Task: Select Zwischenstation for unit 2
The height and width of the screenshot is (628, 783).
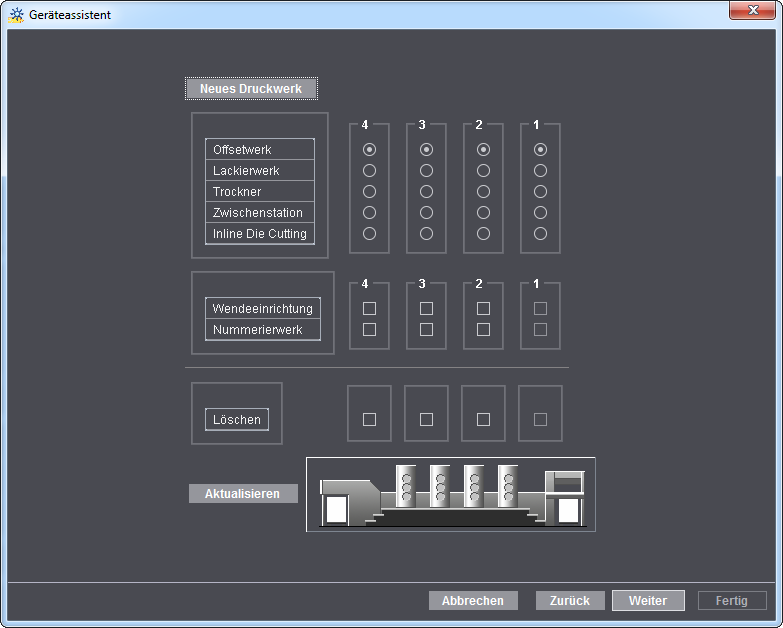Action: point(483,213)
